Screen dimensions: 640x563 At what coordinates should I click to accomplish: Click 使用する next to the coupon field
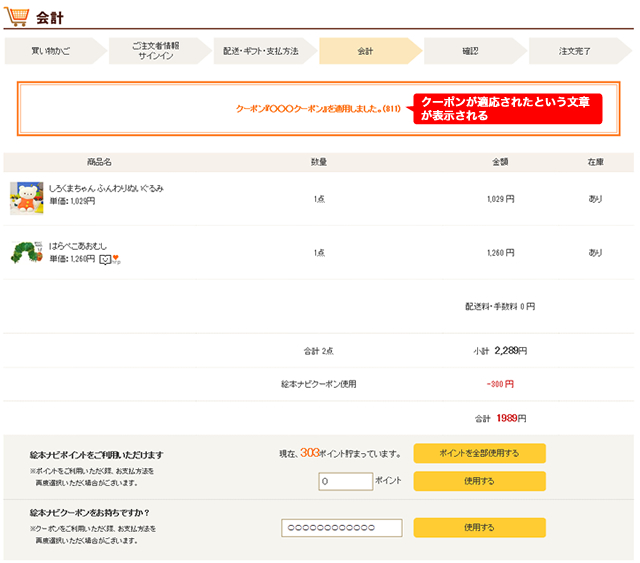479,527
